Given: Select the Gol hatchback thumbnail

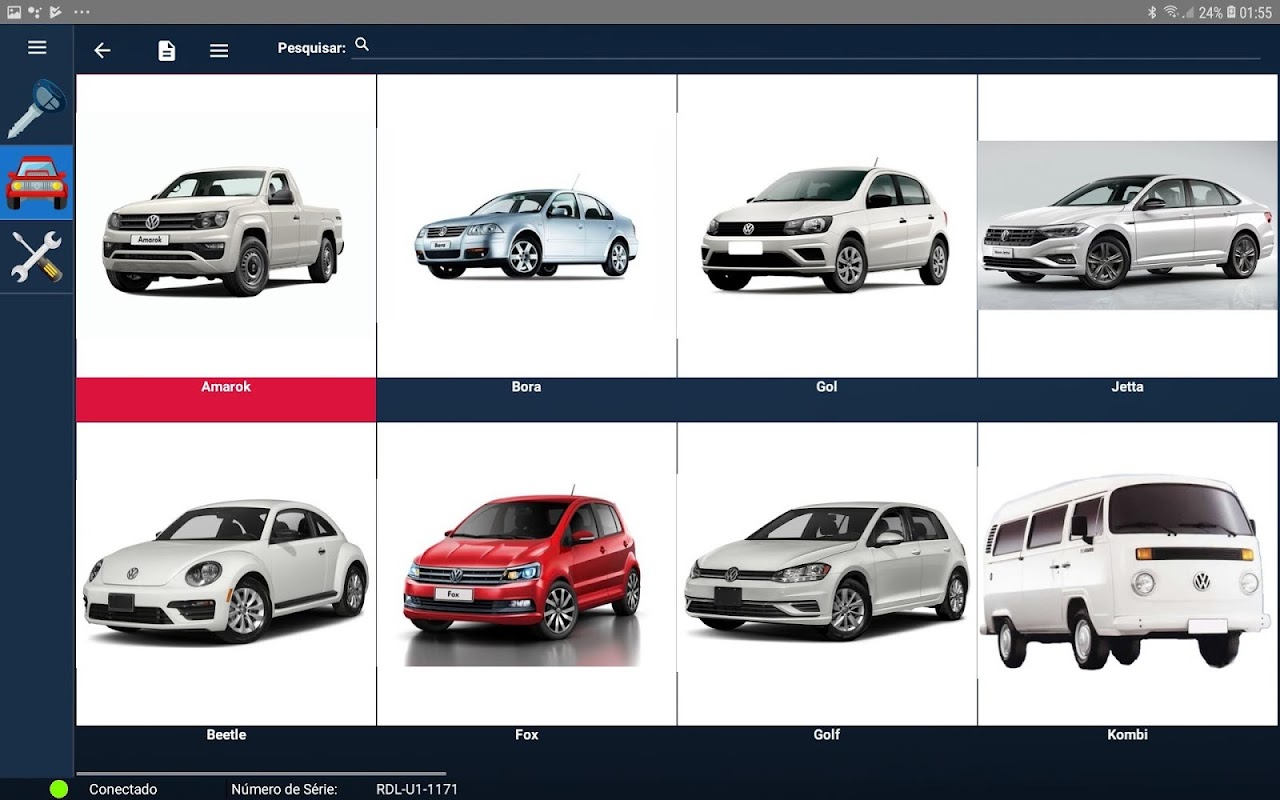Looking at the screenshot, I should (x=827, y=226).
